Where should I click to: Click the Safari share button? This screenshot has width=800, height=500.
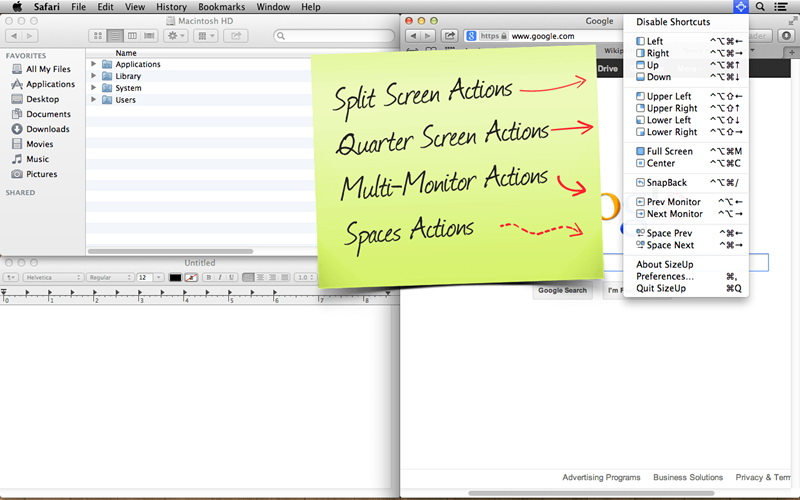[450, 36]
